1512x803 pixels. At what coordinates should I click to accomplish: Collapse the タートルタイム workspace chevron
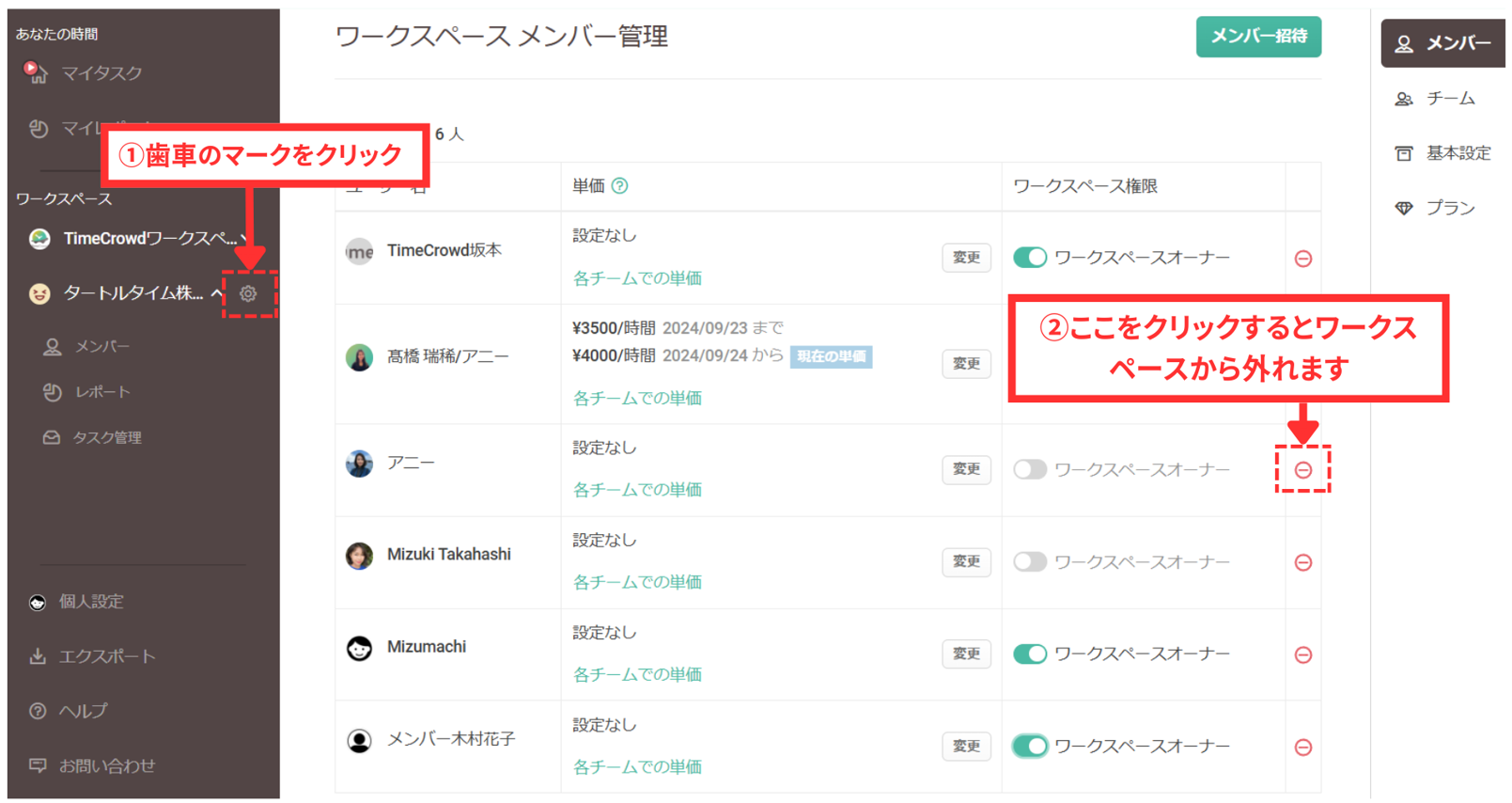coord(217,293)
